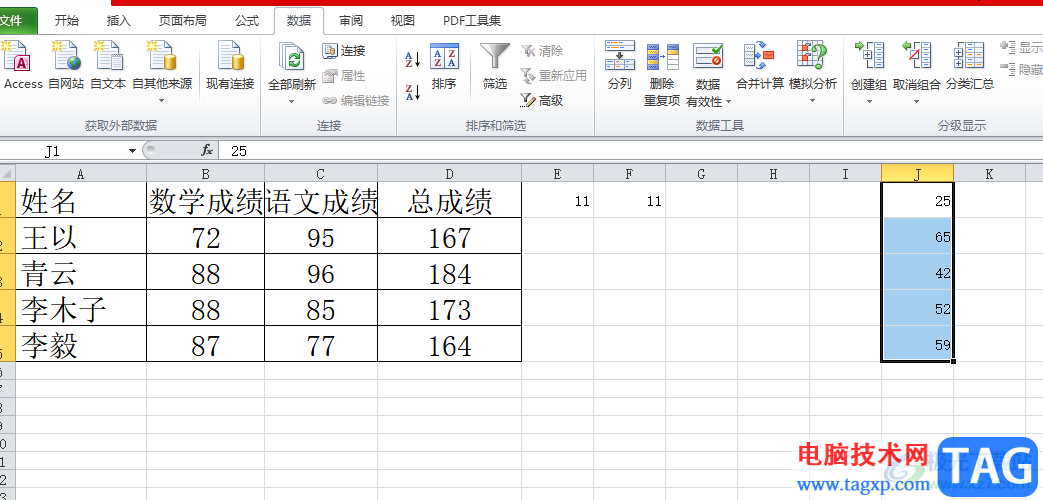The height and width of the screenshot is (500, 1043).
Task: Sort ascending with the A-Z icon
Action: [413, 60]
